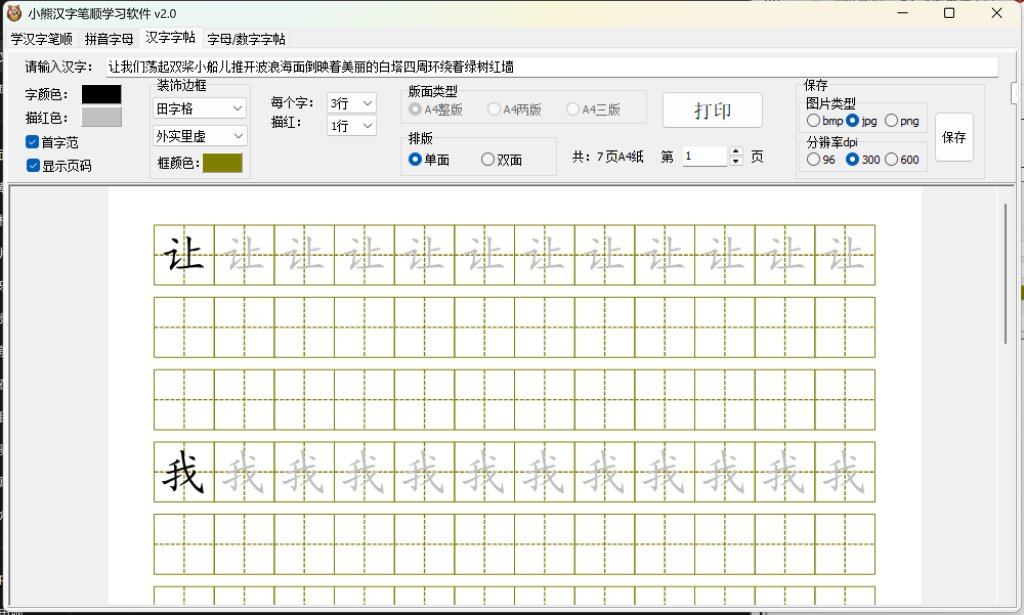Click the bear app icon in the title bar

(x=12, y=11)
